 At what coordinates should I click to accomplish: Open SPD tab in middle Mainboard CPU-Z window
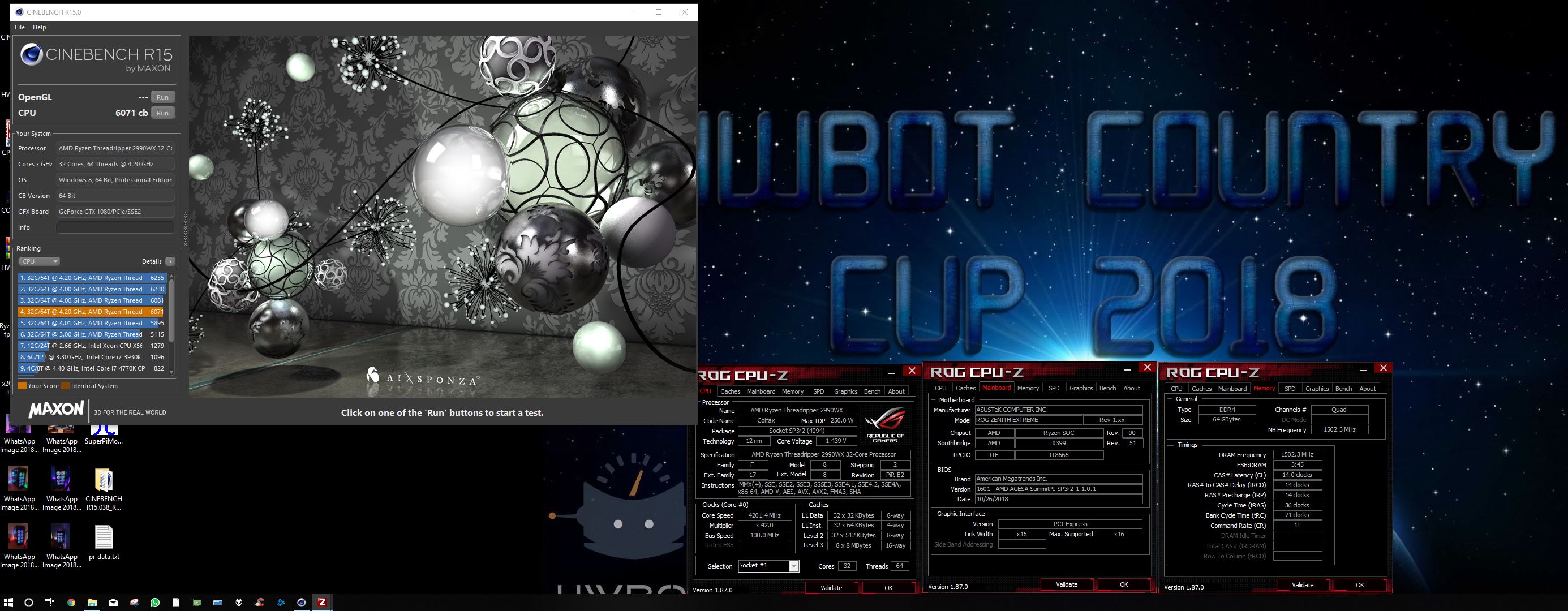pyautogui.click(x=1054, y=388)
